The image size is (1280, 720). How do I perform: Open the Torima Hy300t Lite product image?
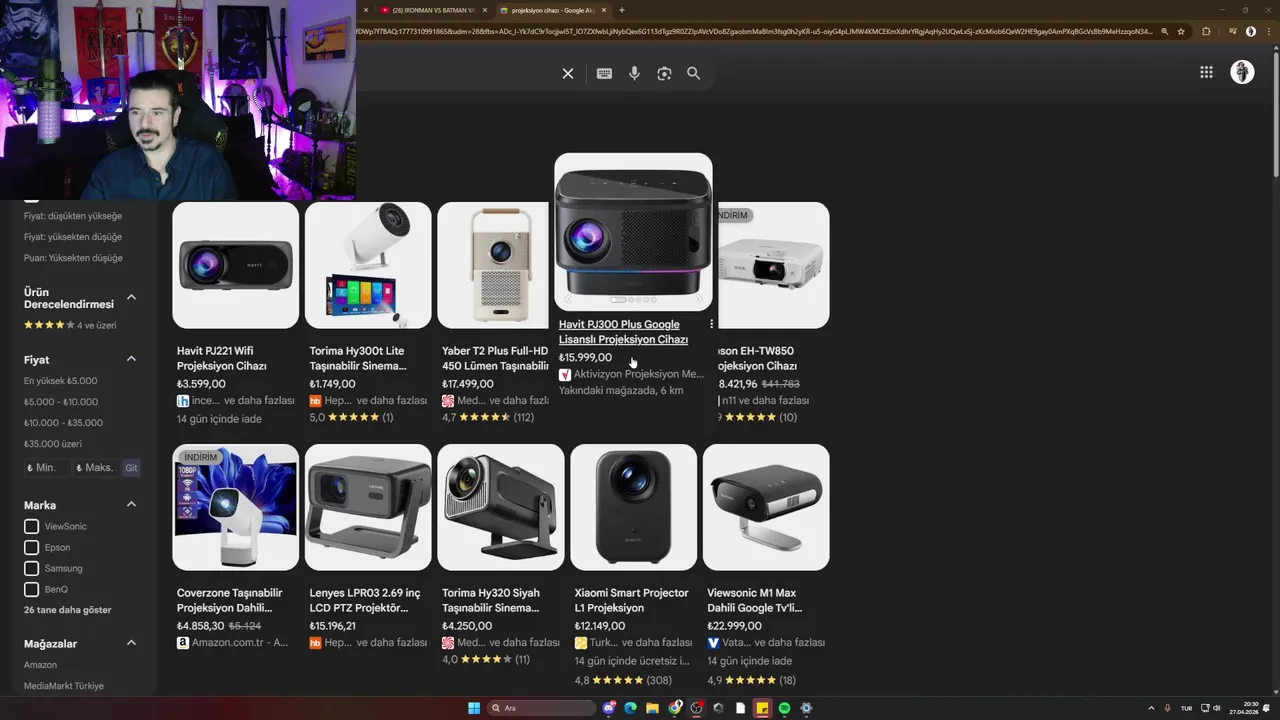pyautogui.click(x=368, y=265)
